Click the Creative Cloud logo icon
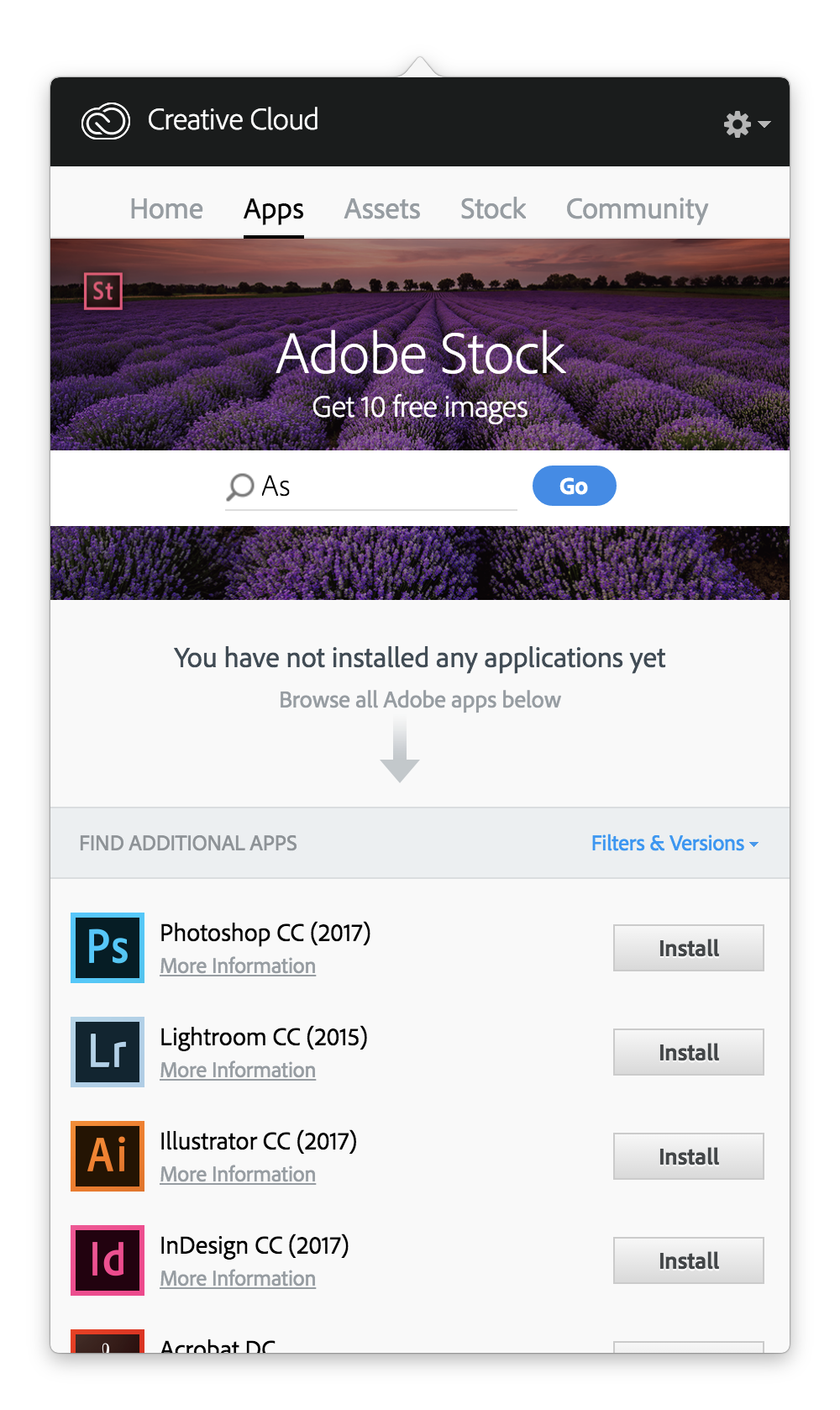 (x=106, y=121)
